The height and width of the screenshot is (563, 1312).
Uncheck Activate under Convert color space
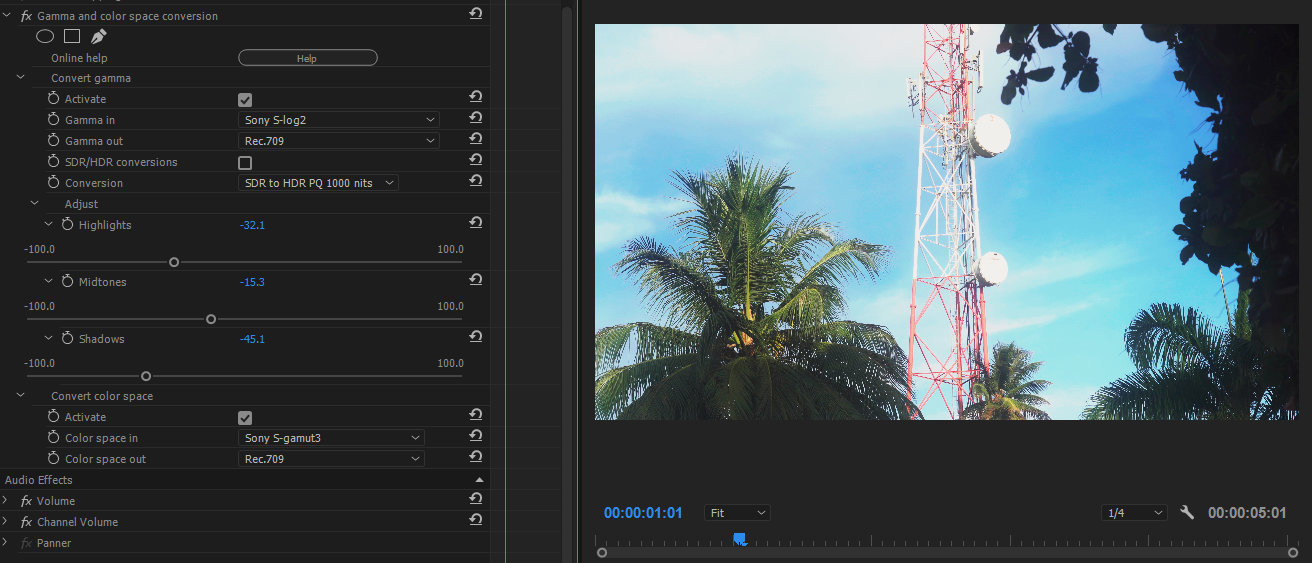[x=245, y=417]
